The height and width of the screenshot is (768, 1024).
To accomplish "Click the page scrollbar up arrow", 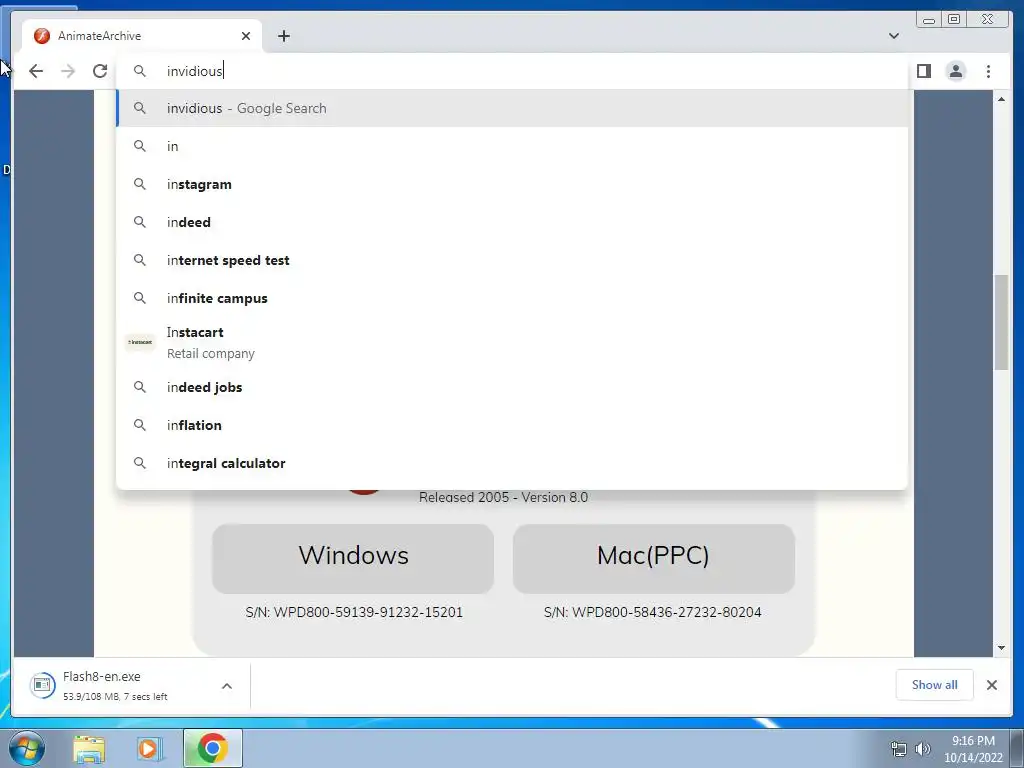I will [1001, 99].
